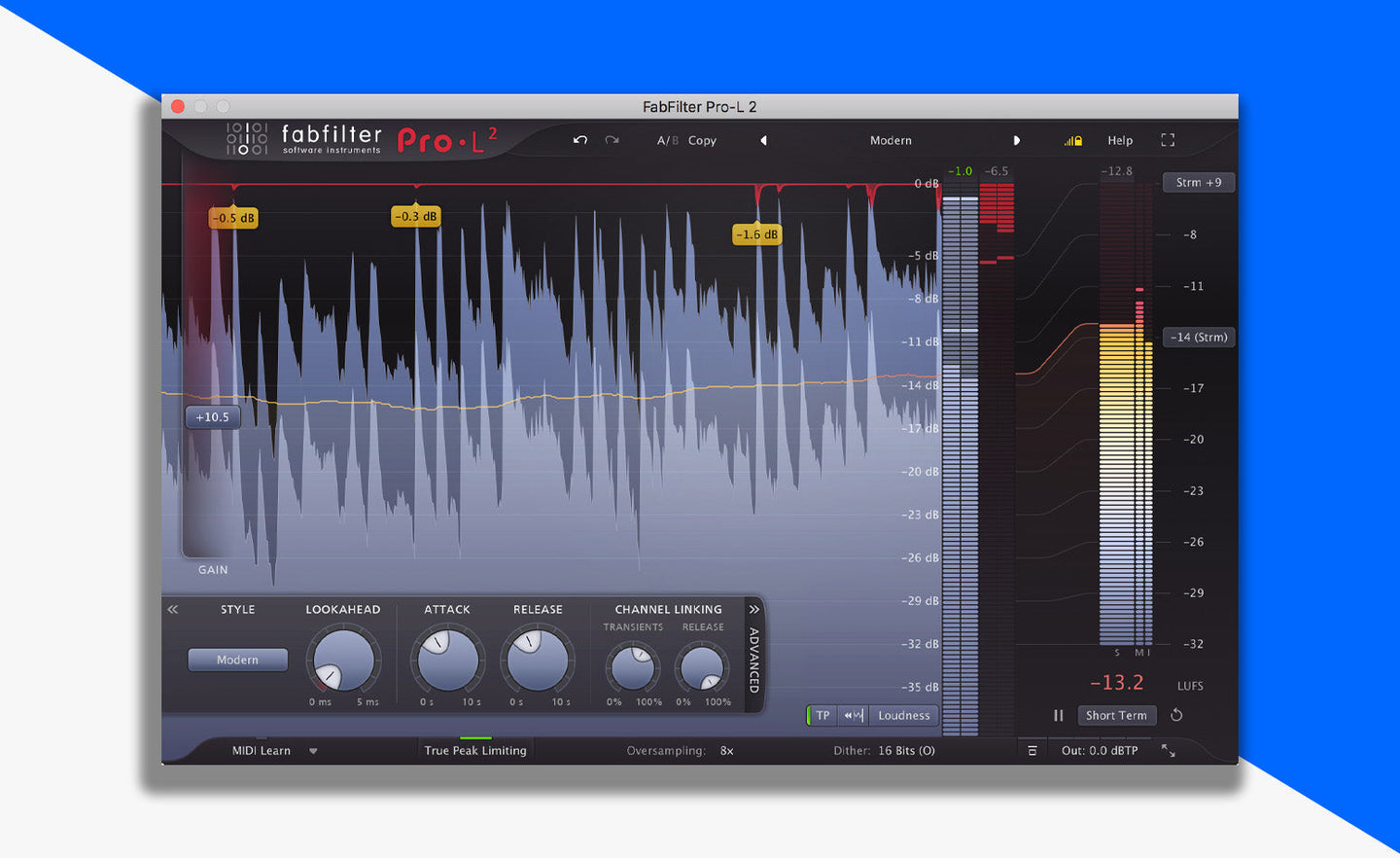The width and height of the screenshot is (1400, 858).
Task: Click the FabFilter logo icon
Action: pos(247,138)
